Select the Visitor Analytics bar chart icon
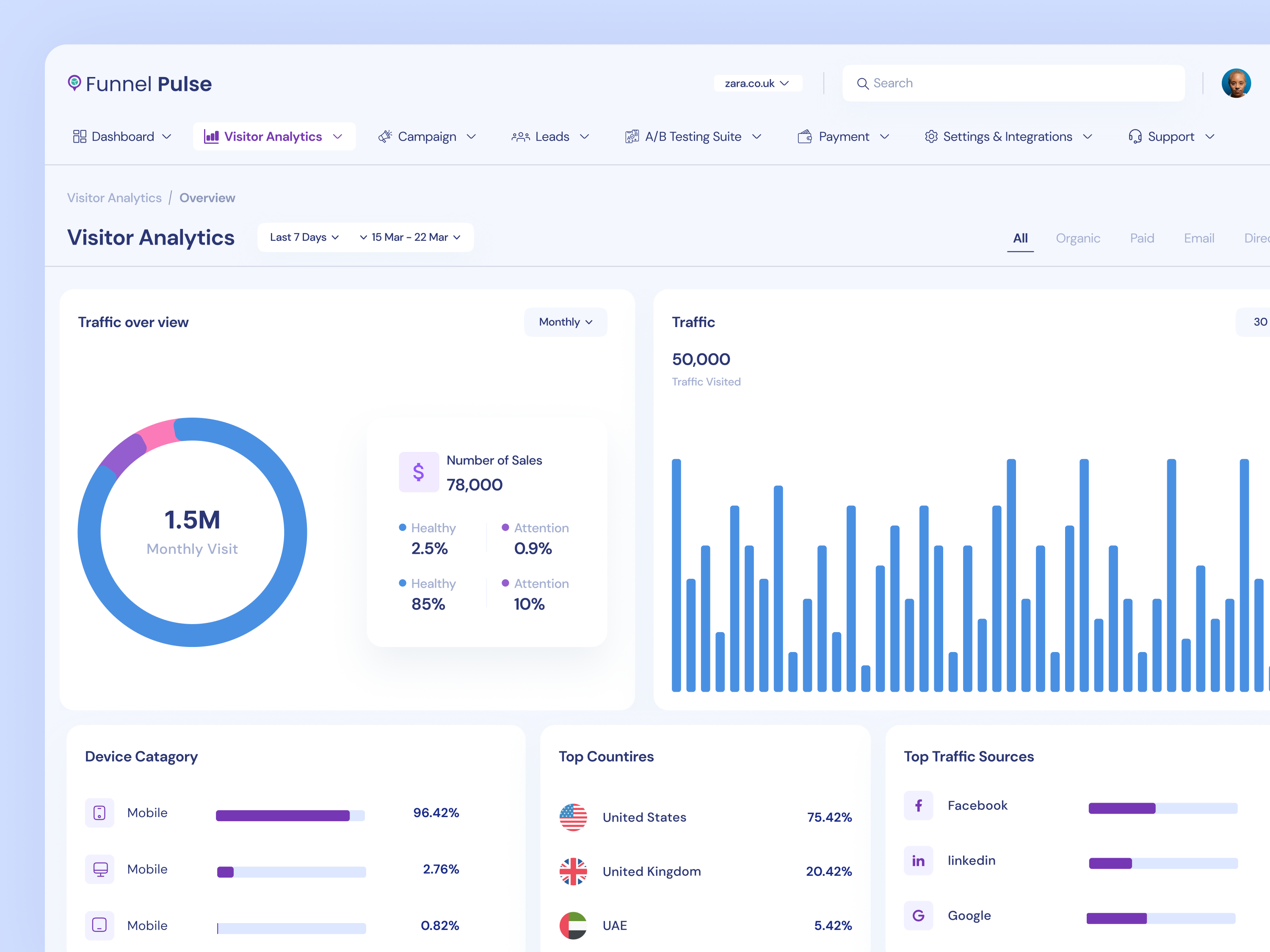Viewport: 1270px width, 952px height. [212, 137]
